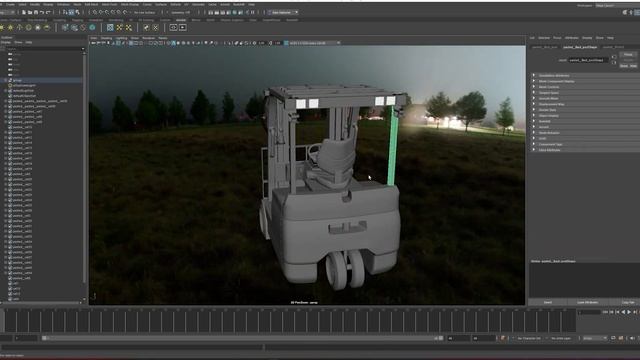Click the round teal shelf icon

(92, 28)
